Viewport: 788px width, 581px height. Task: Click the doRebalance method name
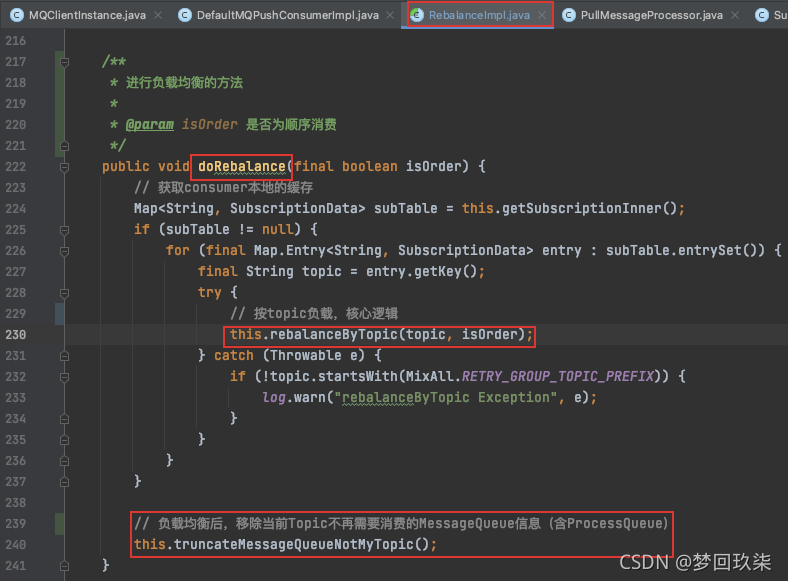point(240,166)
